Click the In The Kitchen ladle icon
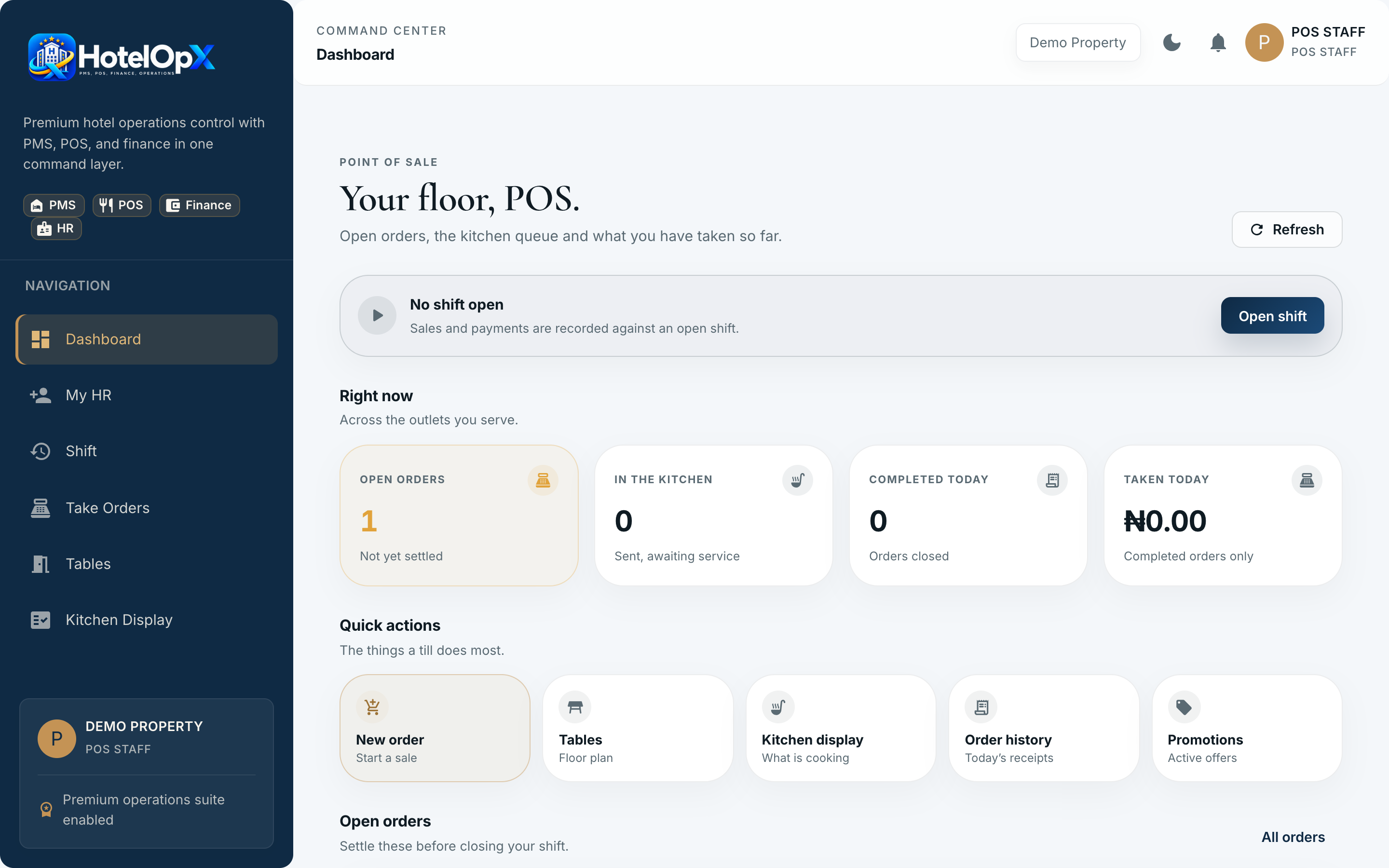This screenshot has width=1389, height=868. tap(797, 480)
